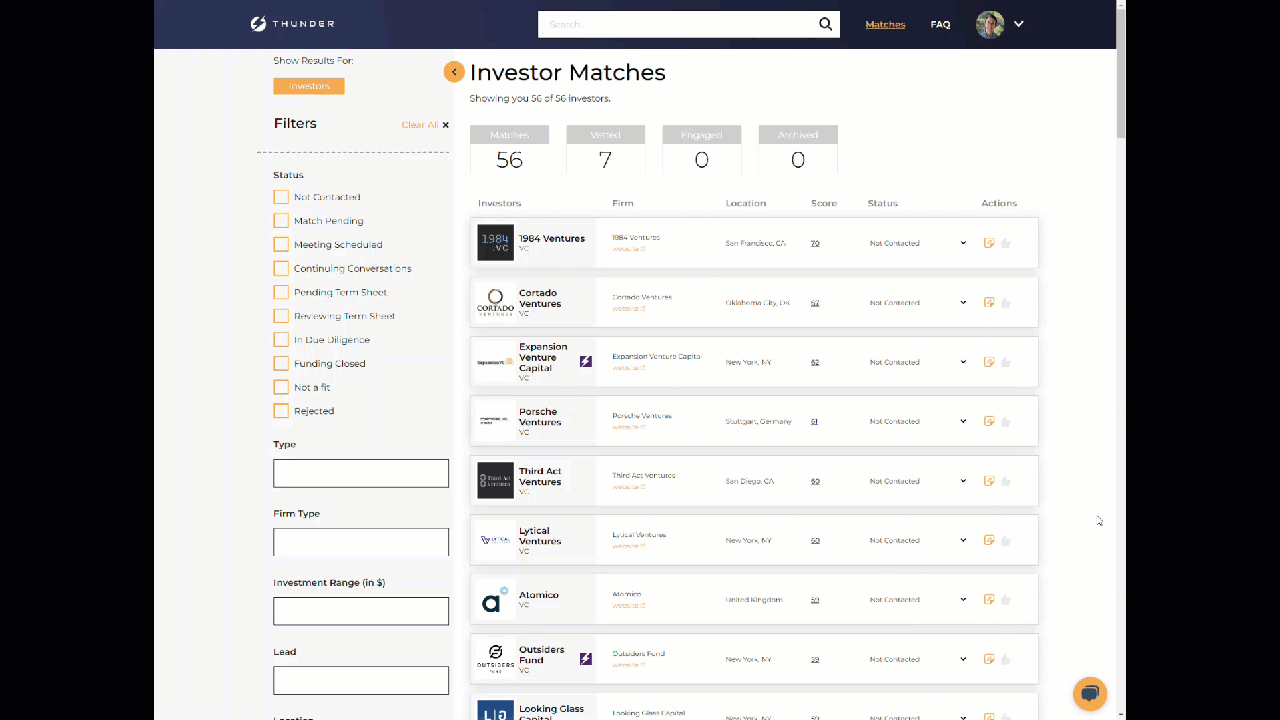Open the notes icon for Porsche Ventures
Image resolution: width=1280 pixels, height=720 pixels.
pos(989,421)
